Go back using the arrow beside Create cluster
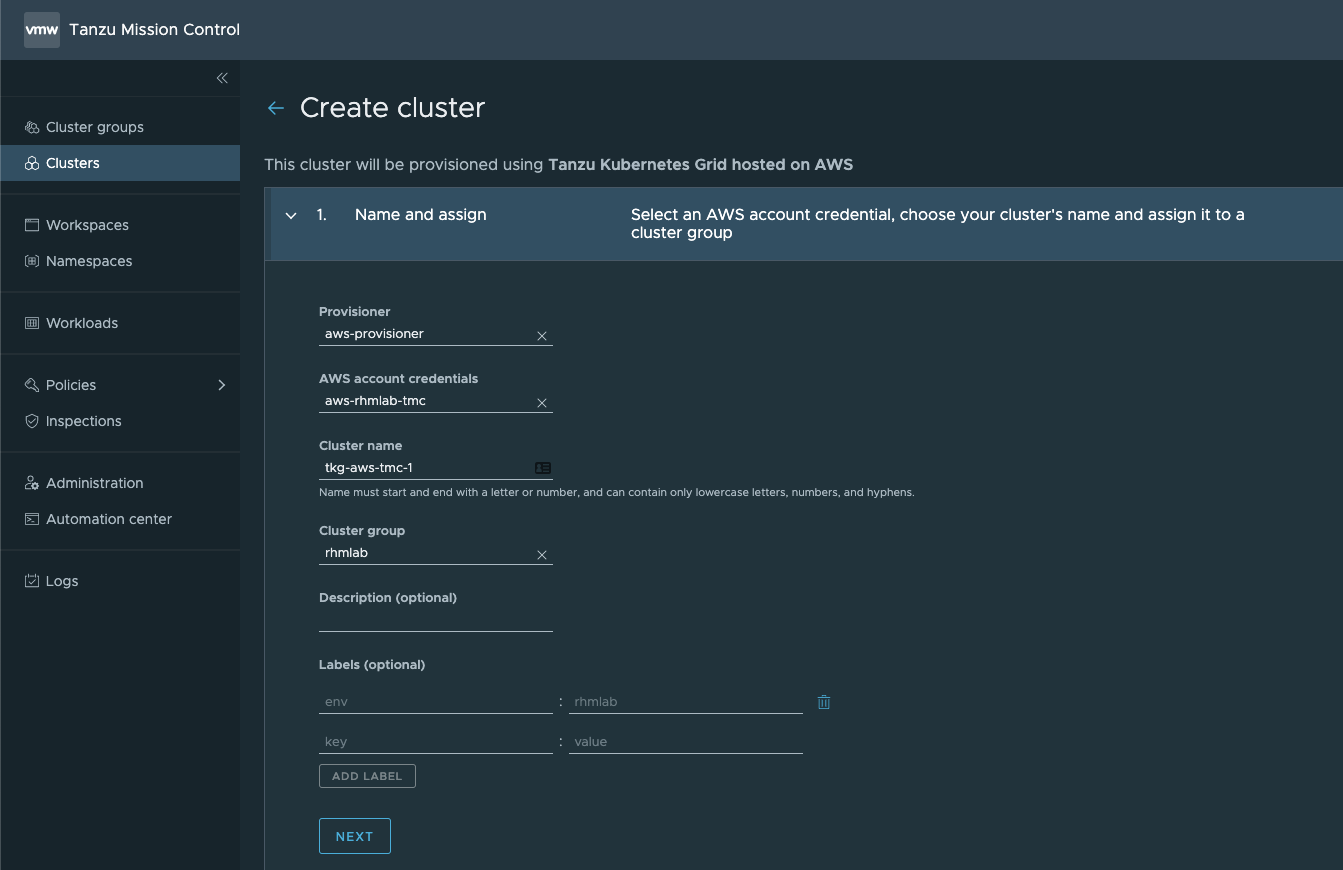The height and width of the screenshot is (870, 1343). coord(276,108)
